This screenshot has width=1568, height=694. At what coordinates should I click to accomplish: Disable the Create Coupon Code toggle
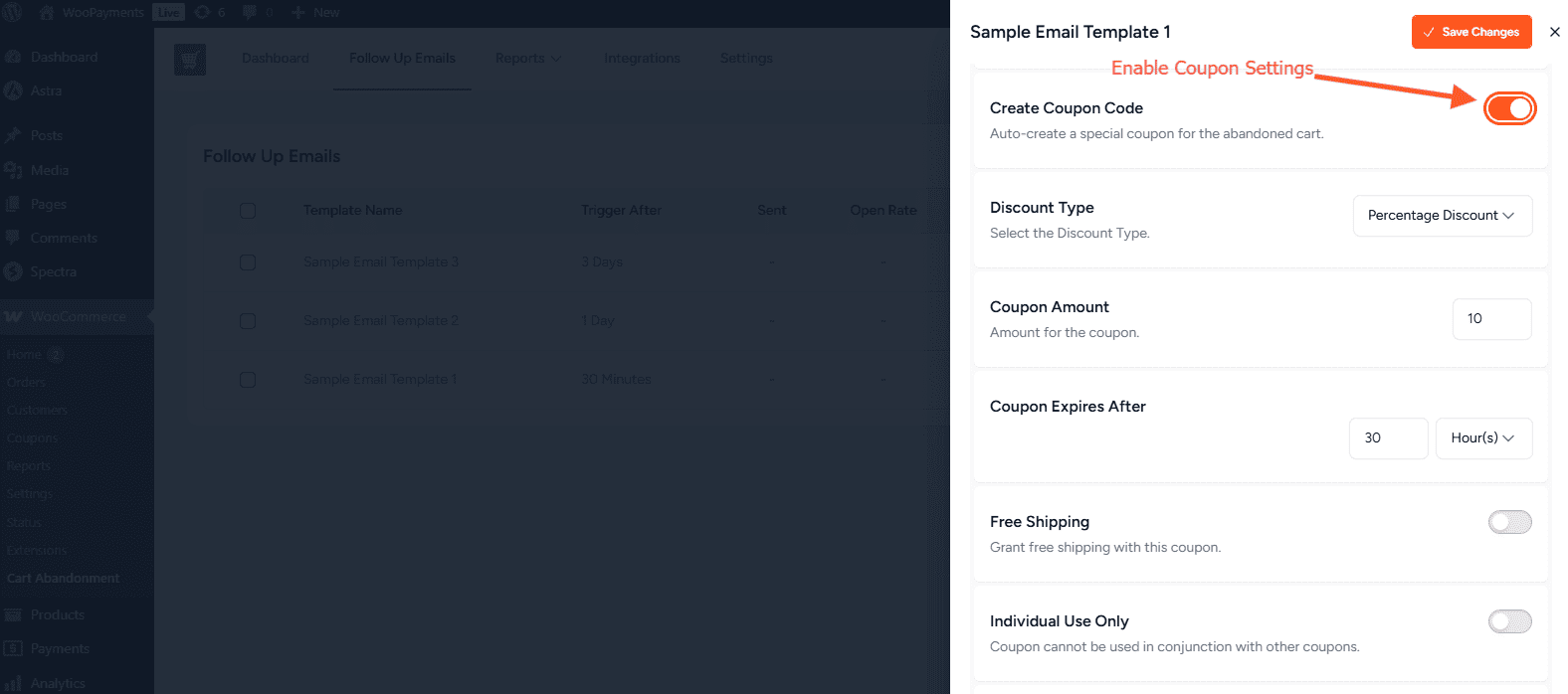click(1509, 108)
